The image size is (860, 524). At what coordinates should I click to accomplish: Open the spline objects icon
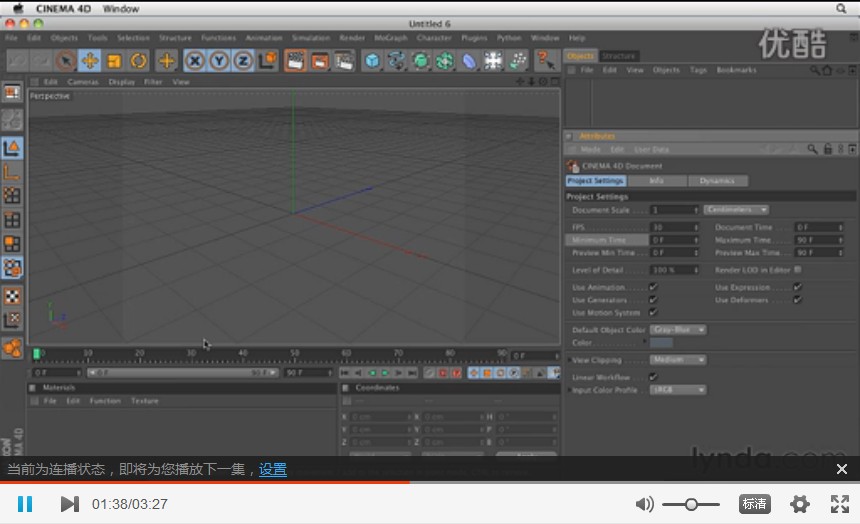[x=396, y=61]
